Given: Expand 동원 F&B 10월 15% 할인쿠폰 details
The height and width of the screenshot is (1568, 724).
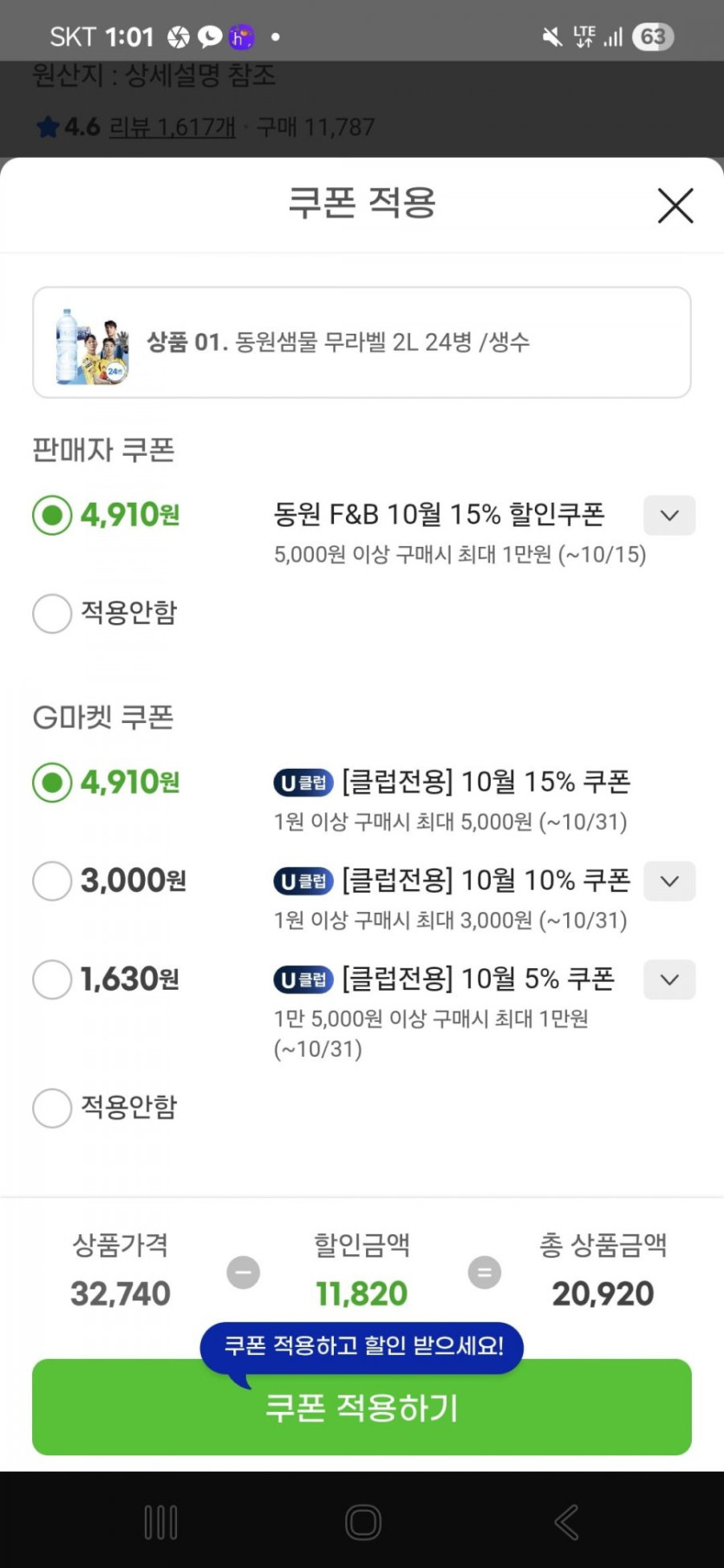Looking at the screenshot, I should (x=669, y=516).
